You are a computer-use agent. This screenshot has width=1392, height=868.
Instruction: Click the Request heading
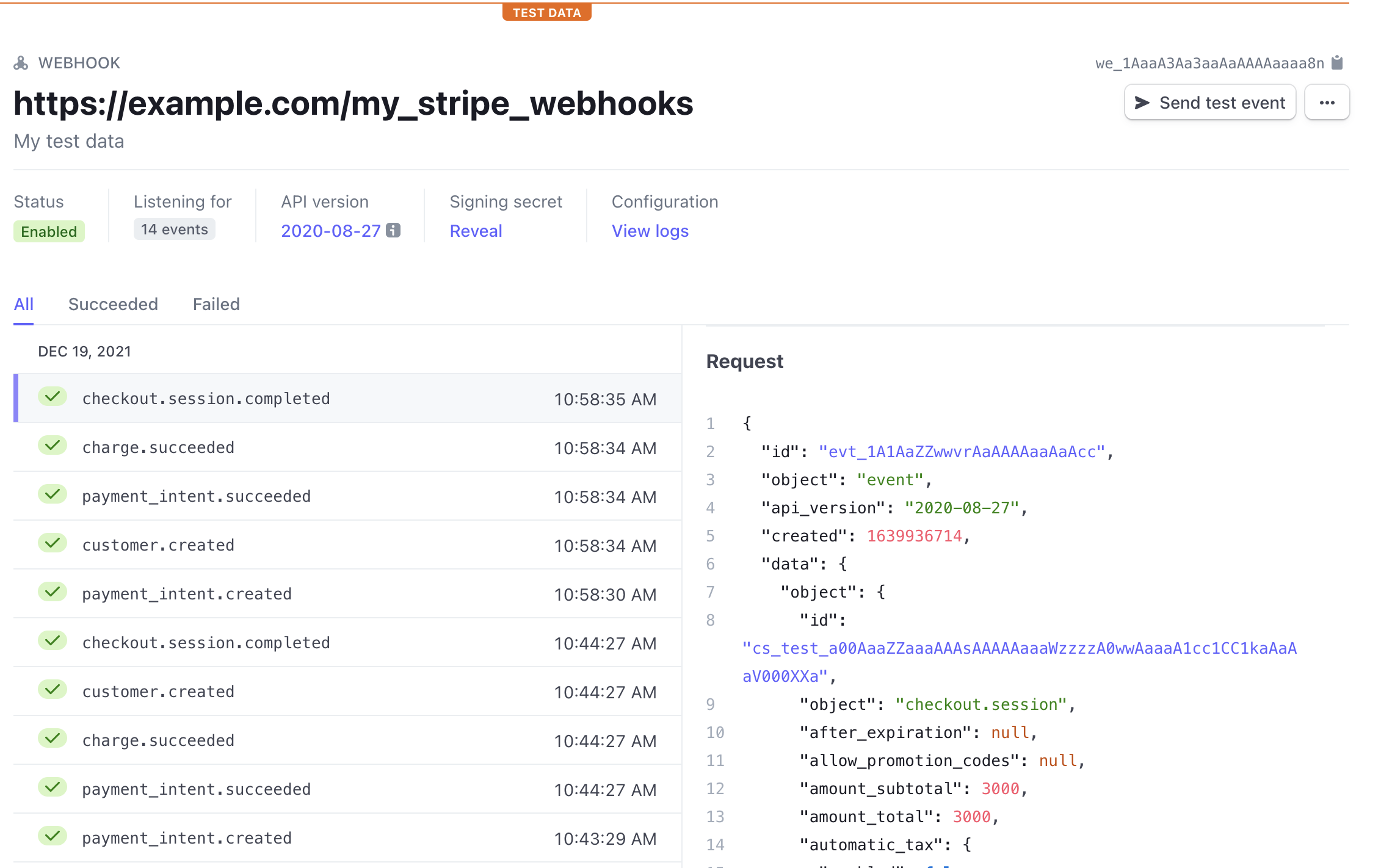click(744, 361)
